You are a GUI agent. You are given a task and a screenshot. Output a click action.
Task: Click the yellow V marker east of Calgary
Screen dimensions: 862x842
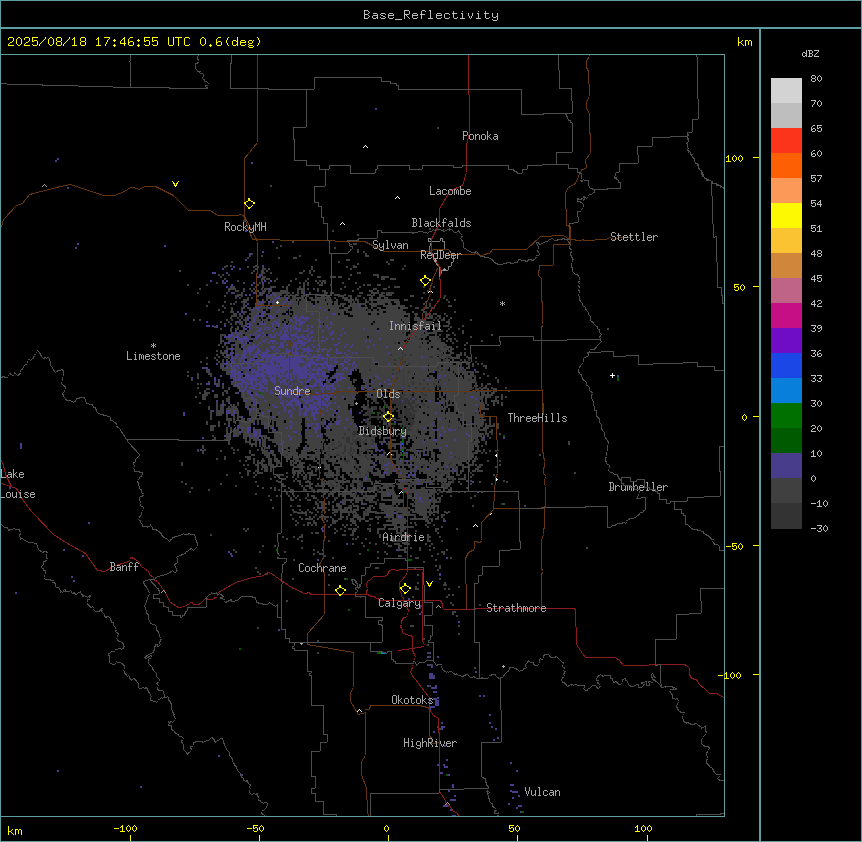[429, 584]
